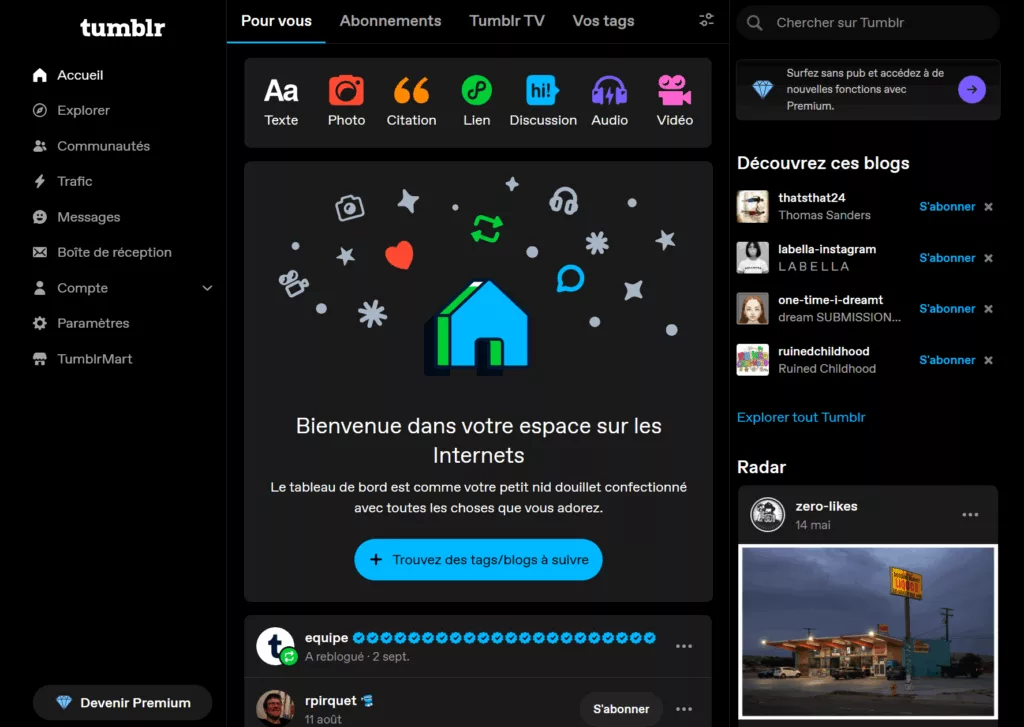Image resolution: width=1024 pixels, height=727 pixels.
Task: Subscribe to labella-instagram blog
Action: pyautogui.click(x=947, y=258)
